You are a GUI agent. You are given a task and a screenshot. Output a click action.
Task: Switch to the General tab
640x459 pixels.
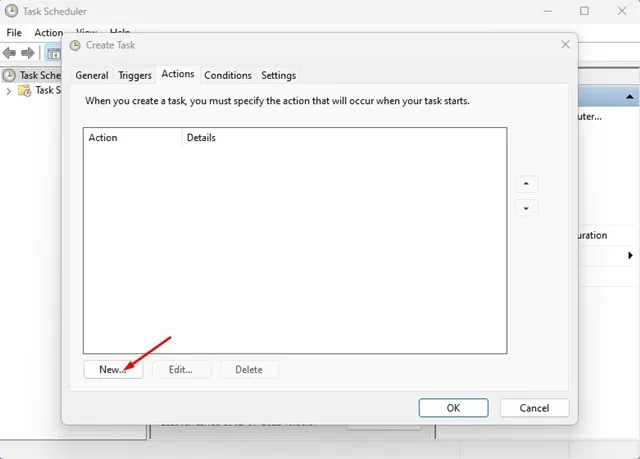pyautogui.click(x=92, y=75)
